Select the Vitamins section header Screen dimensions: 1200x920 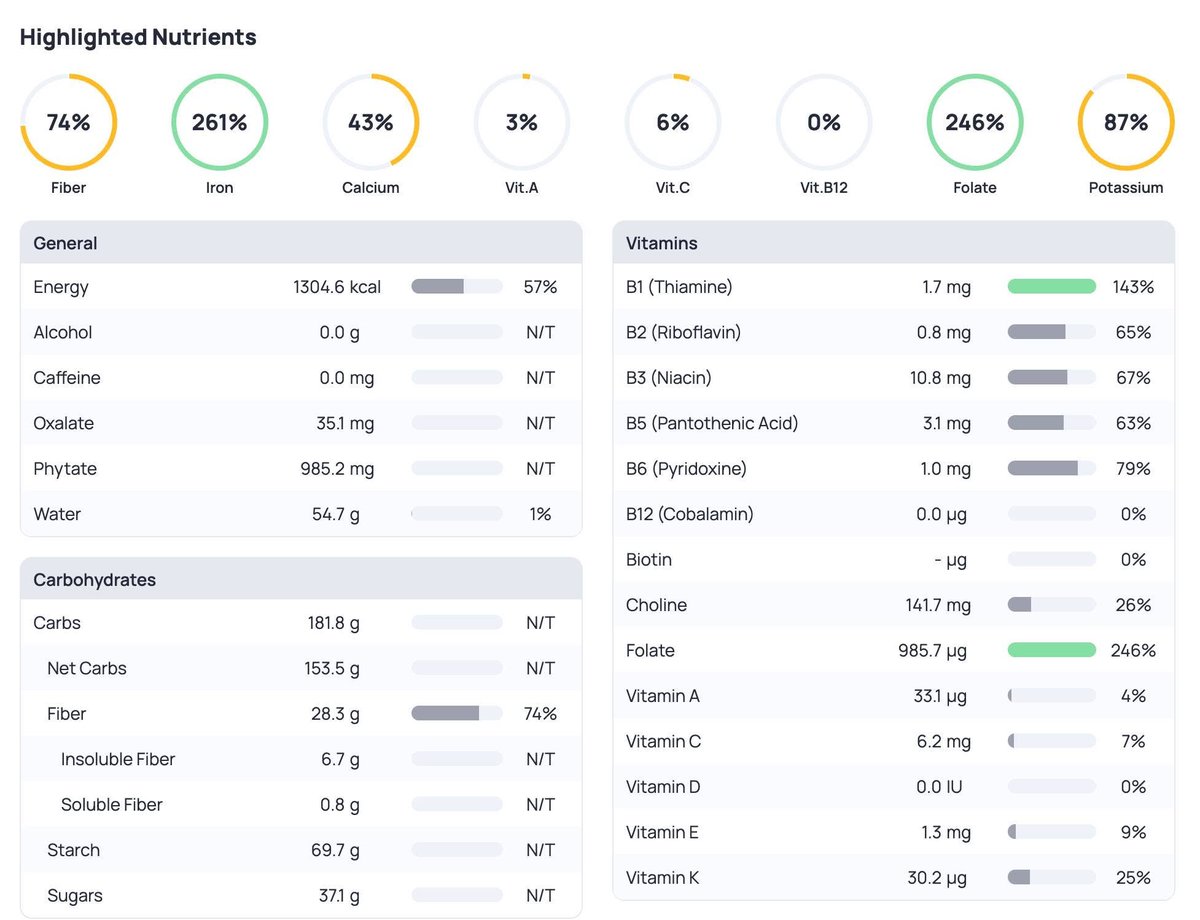click(894, 243)
